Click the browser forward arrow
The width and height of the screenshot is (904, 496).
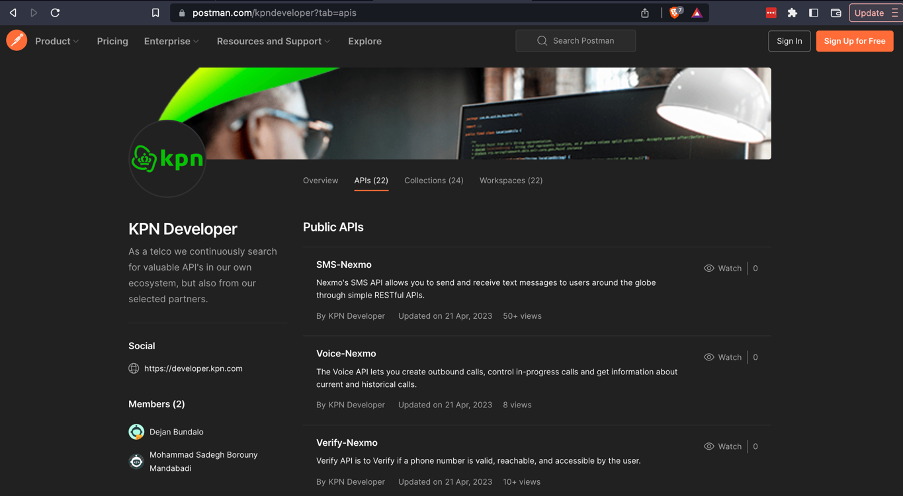click(x=34, y=13)
